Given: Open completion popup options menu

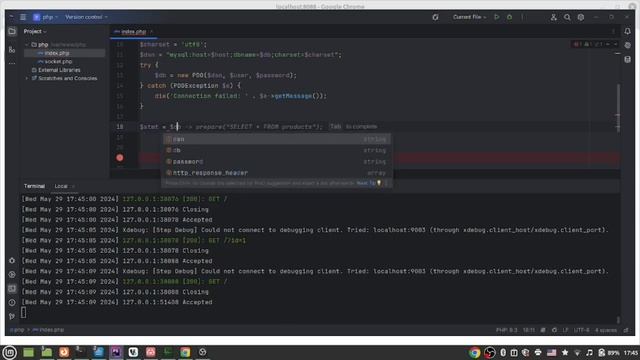Looking at the screenshot, I should click(386, 183).
